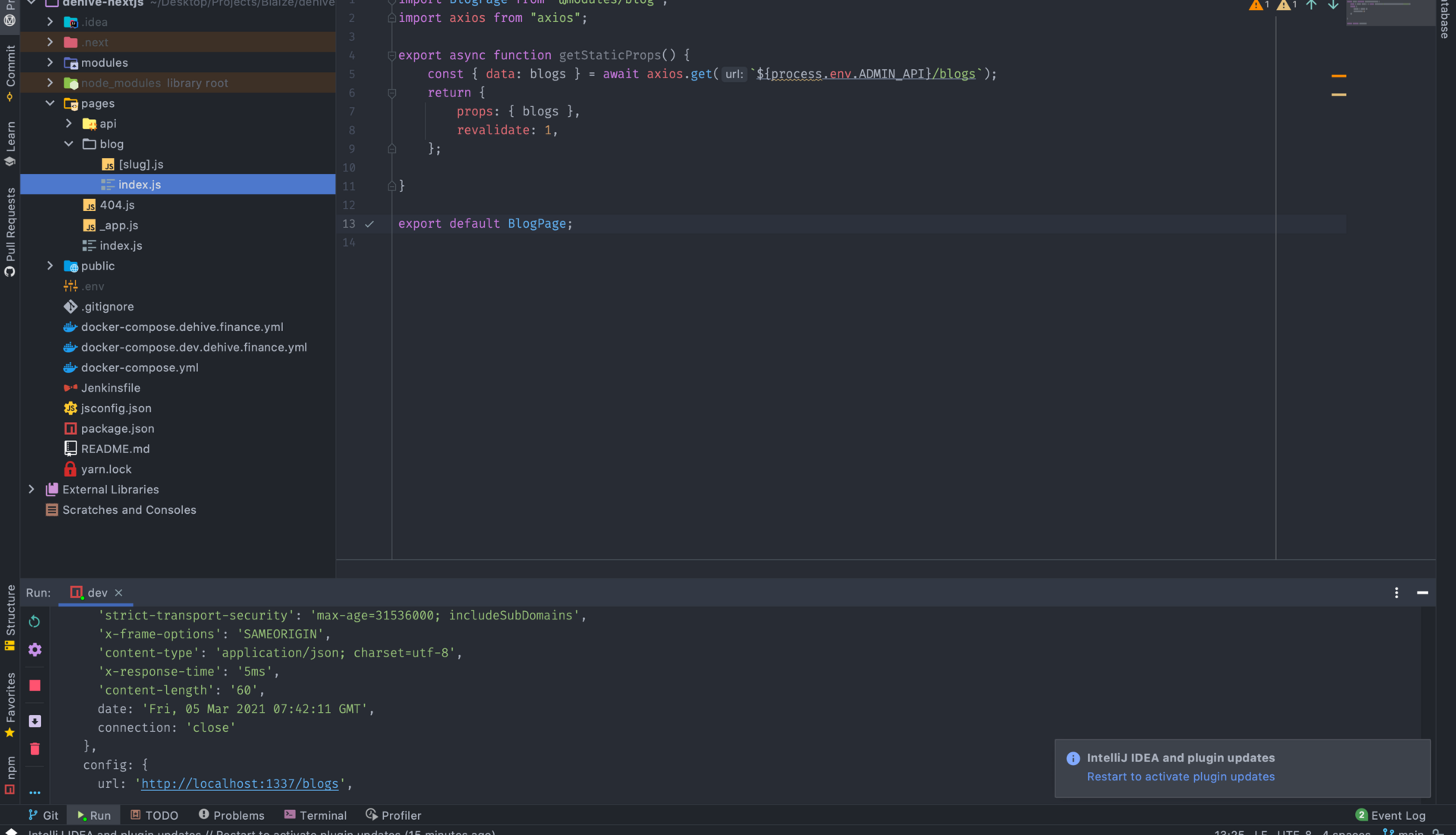The width and height of the screenshot is (1456, 835).
Task: Open .env file
Action: (x=93, y=286)
